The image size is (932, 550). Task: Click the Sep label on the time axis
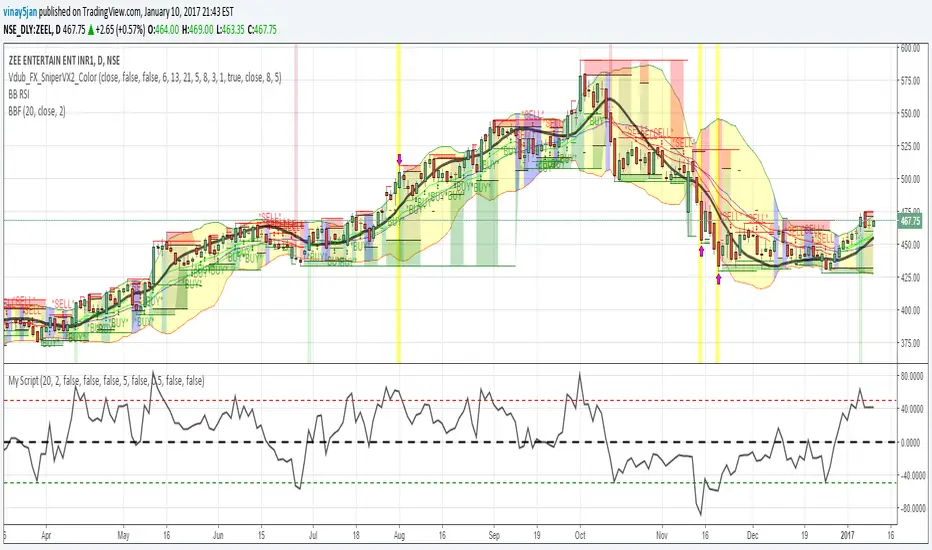click(x=494, y=535)
